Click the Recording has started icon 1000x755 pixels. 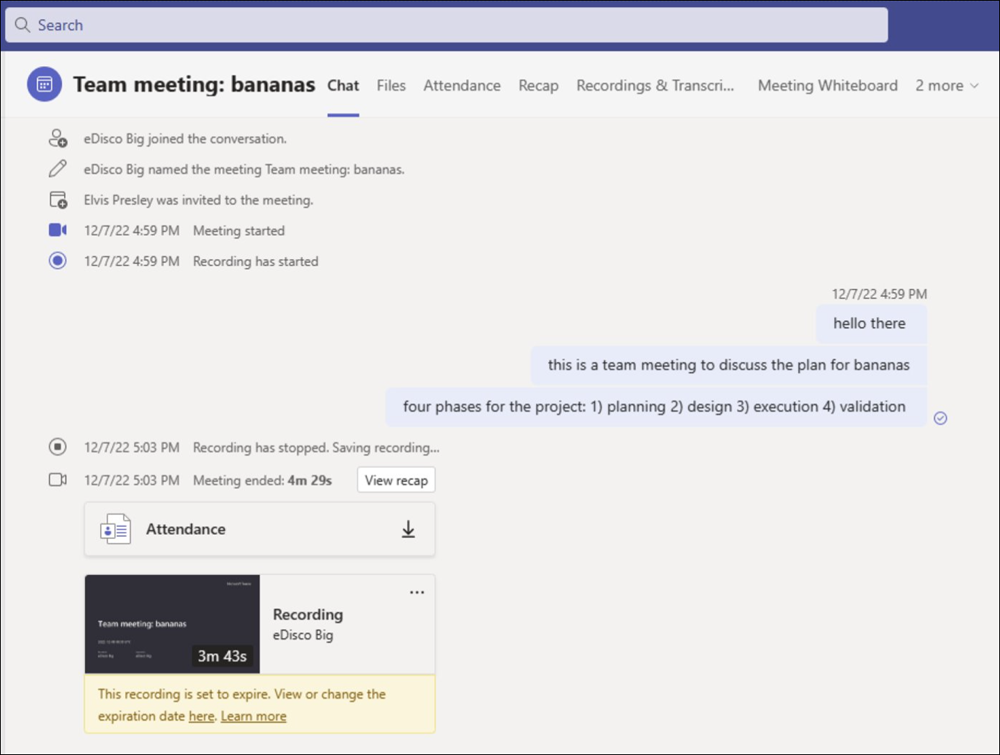pyautogui.click(x=57, y=260)
